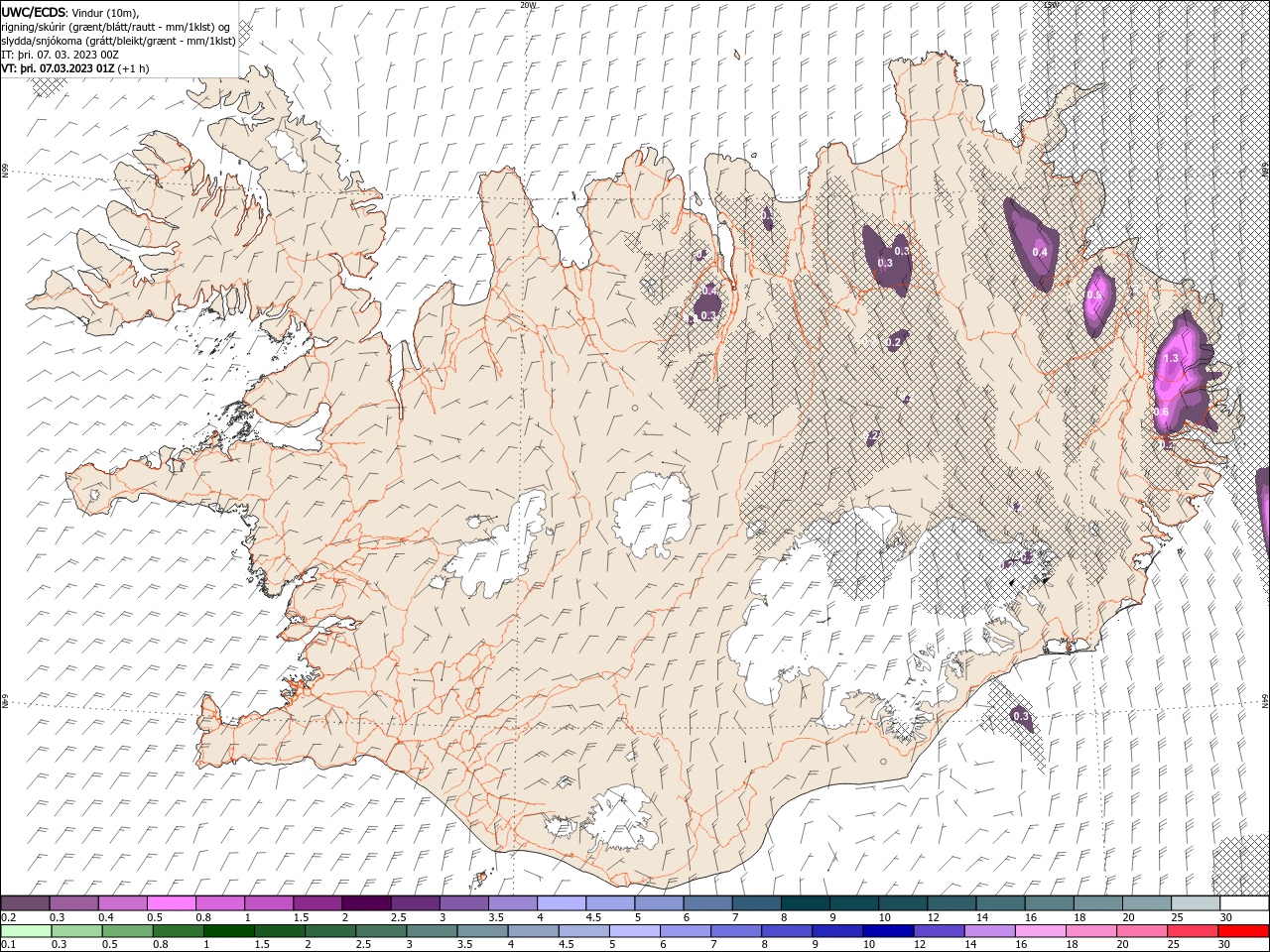This screenshot has width=1270, height=952.
Task: Pick the dark teal swatch between 9 and 10, top row
Action: pos(854,903)
